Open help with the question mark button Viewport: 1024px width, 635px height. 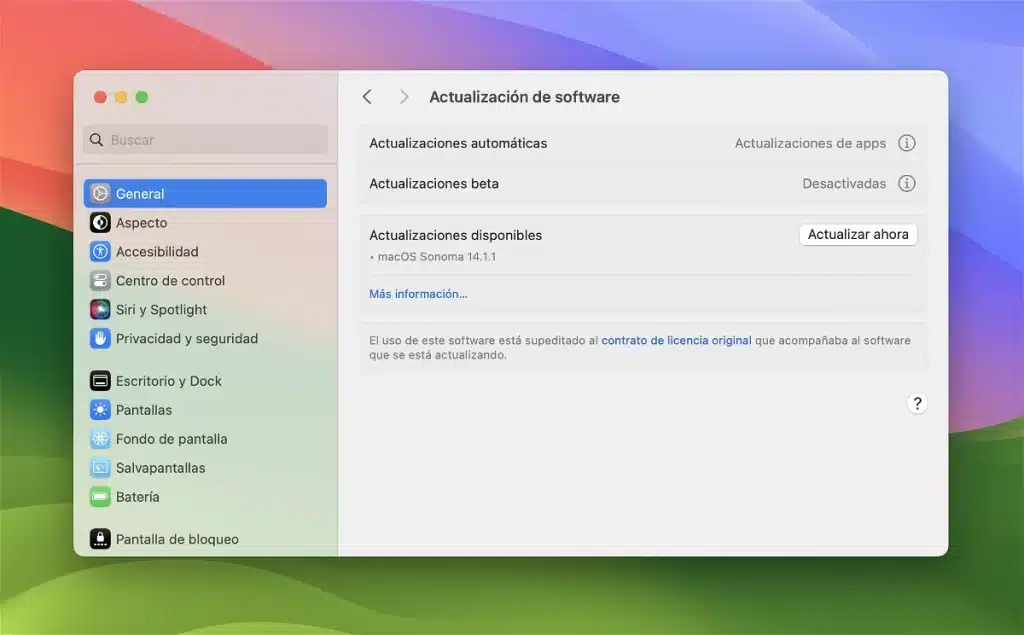click(917, 403)
